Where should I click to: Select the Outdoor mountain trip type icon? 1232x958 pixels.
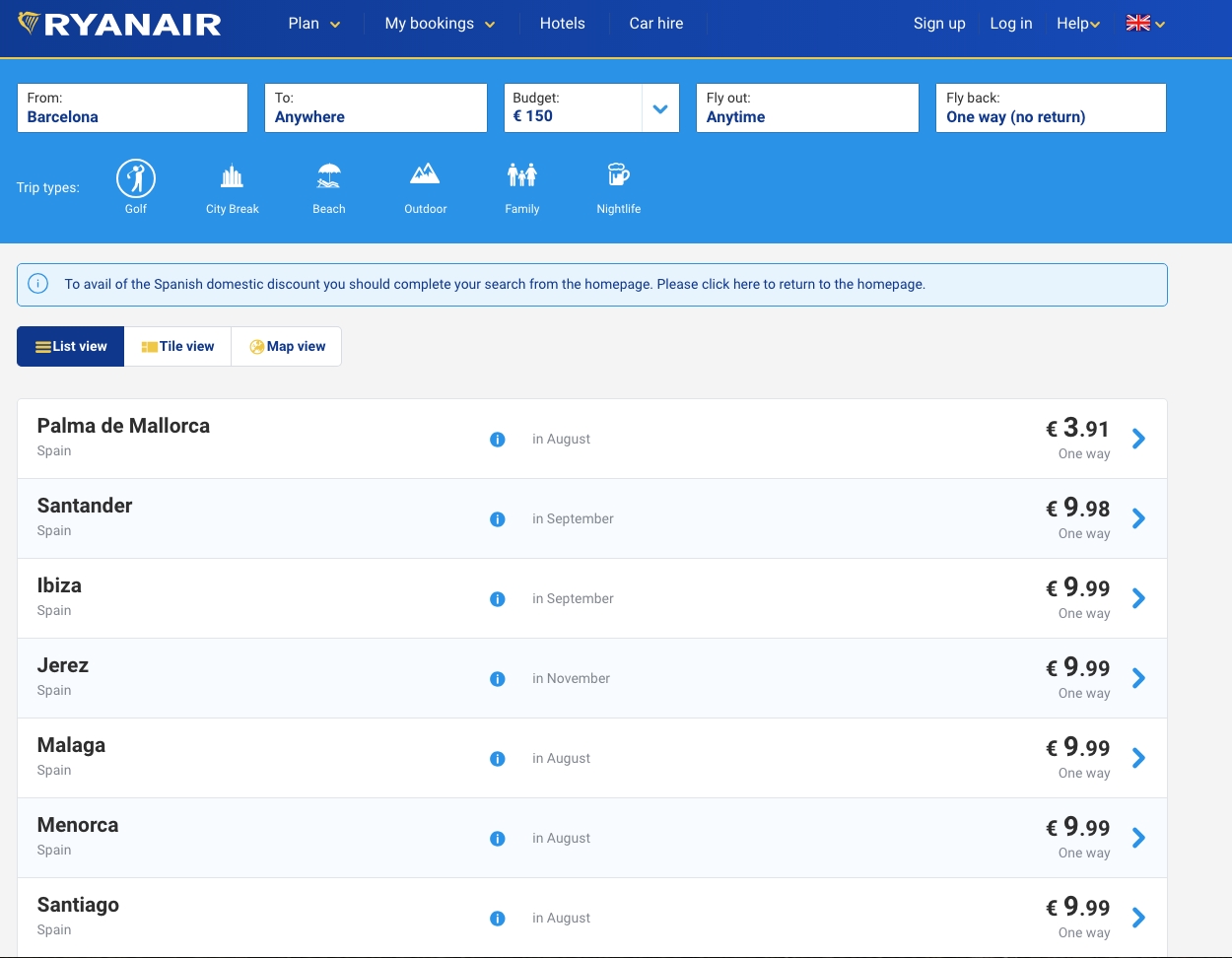(x=425, y=176)
